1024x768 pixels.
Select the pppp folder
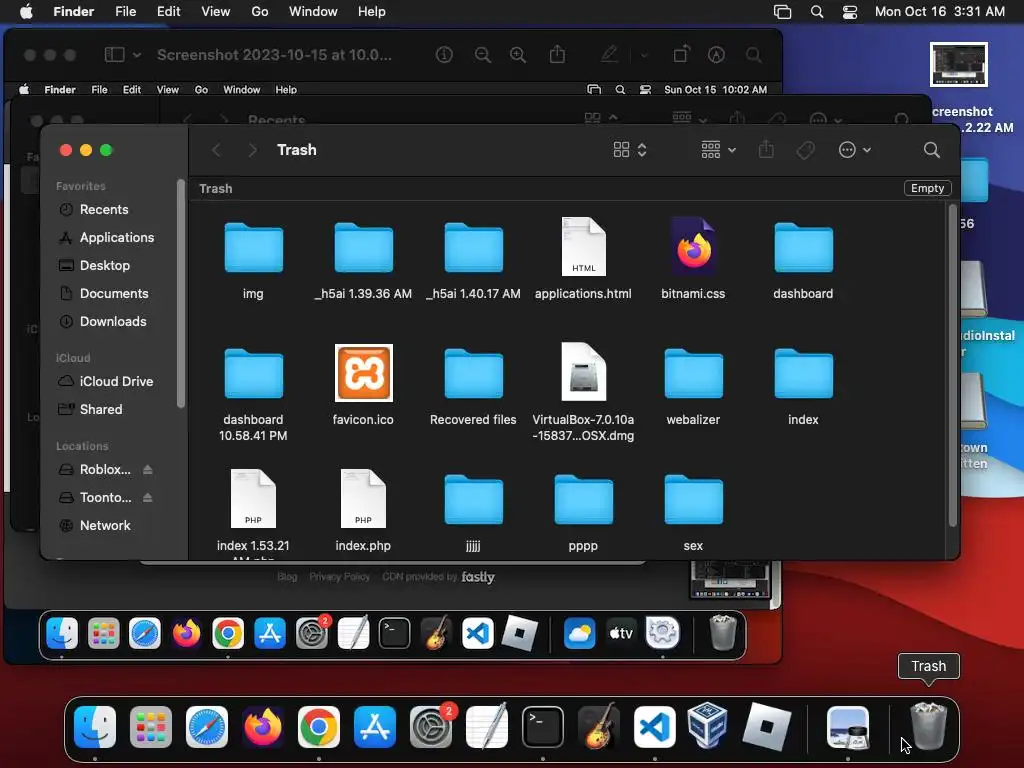point(583,500)
